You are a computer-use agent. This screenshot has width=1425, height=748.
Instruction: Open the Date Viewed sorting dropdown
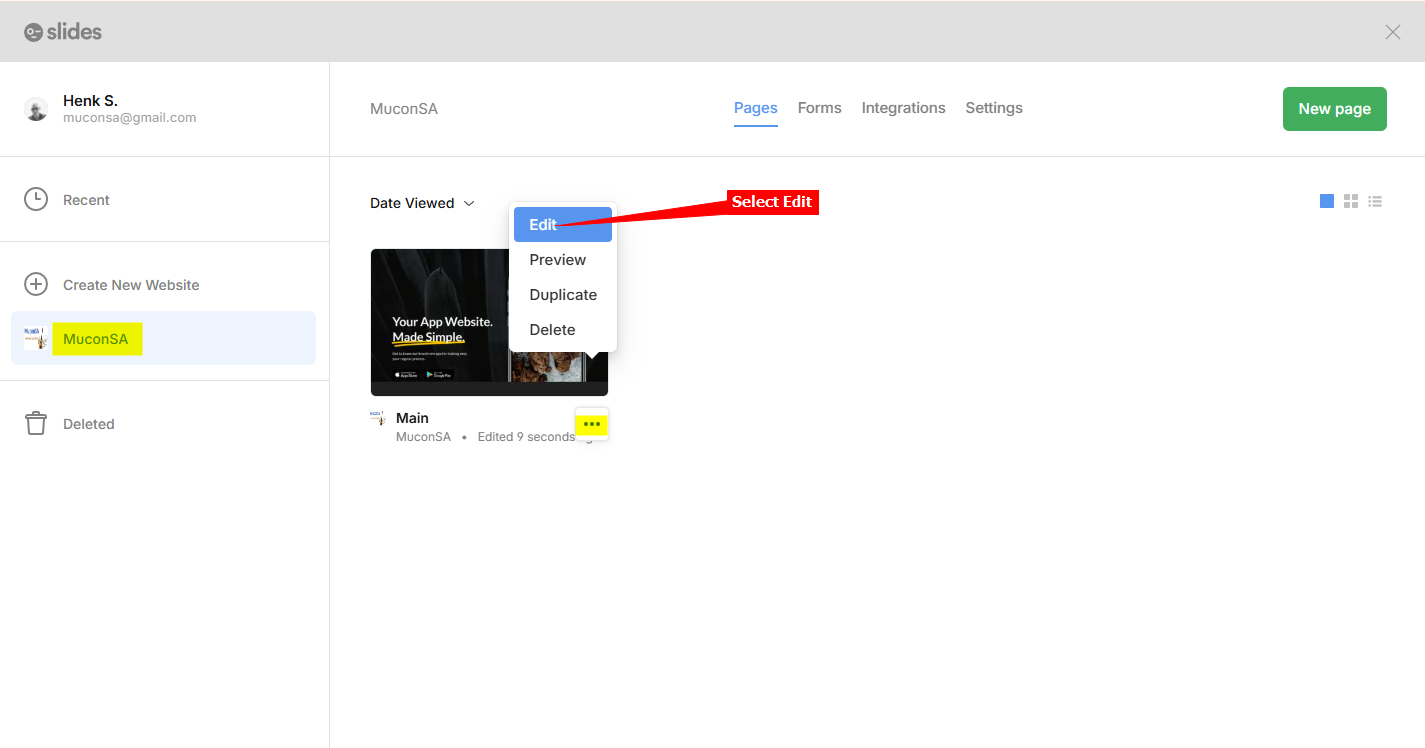[x=413, y=202]
